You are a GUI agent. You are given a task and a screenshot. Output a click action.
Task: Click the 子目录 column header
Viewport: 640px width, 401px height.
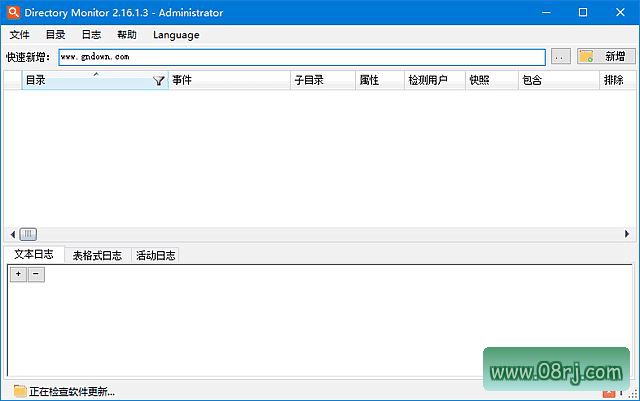coord(320,80)
